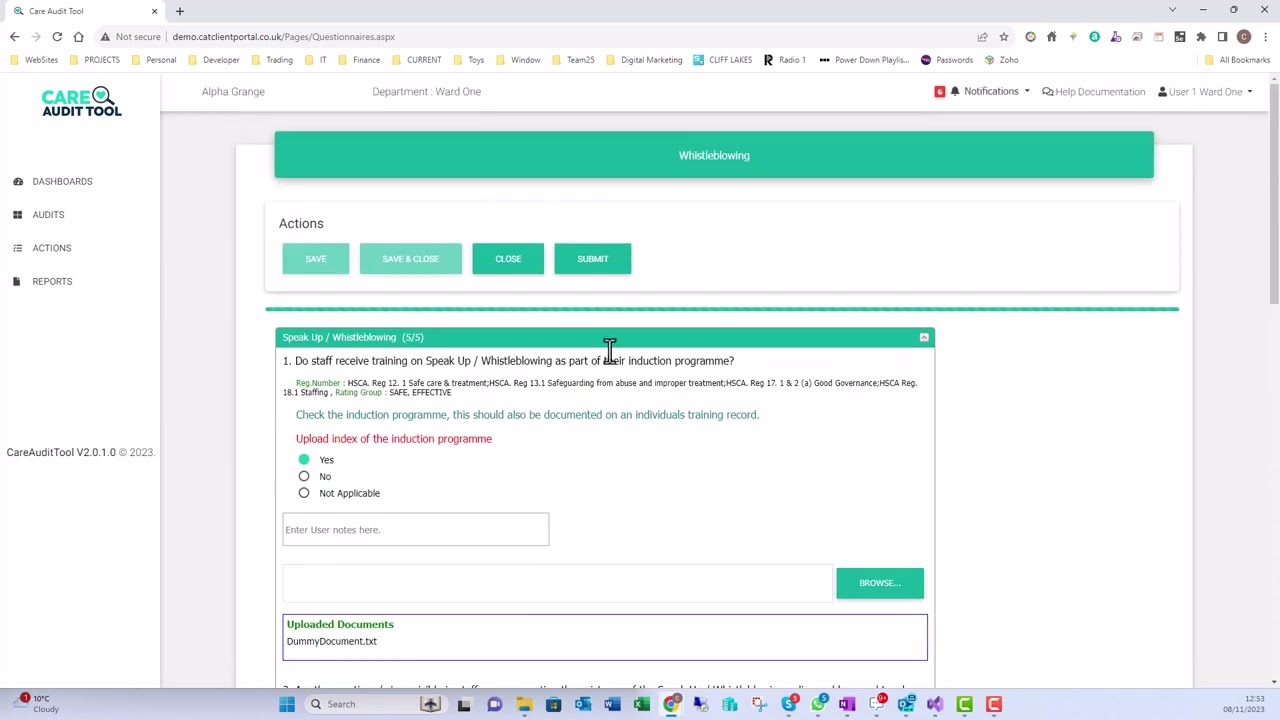This screenshot has width=1280, height=720.
Task: Click the taskbar Search box
Action: [375, 704]
